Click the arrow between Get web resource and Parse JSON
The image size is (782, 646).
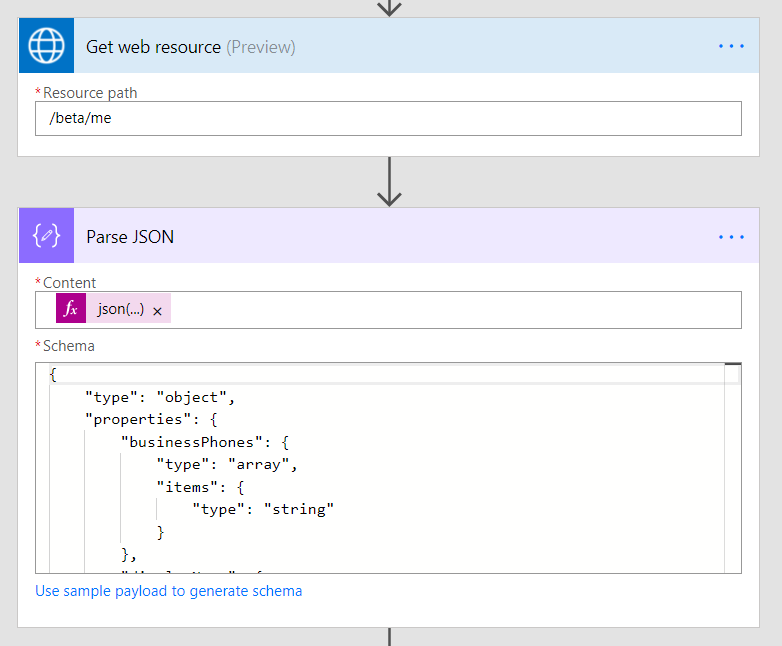(x=389, y=182)
